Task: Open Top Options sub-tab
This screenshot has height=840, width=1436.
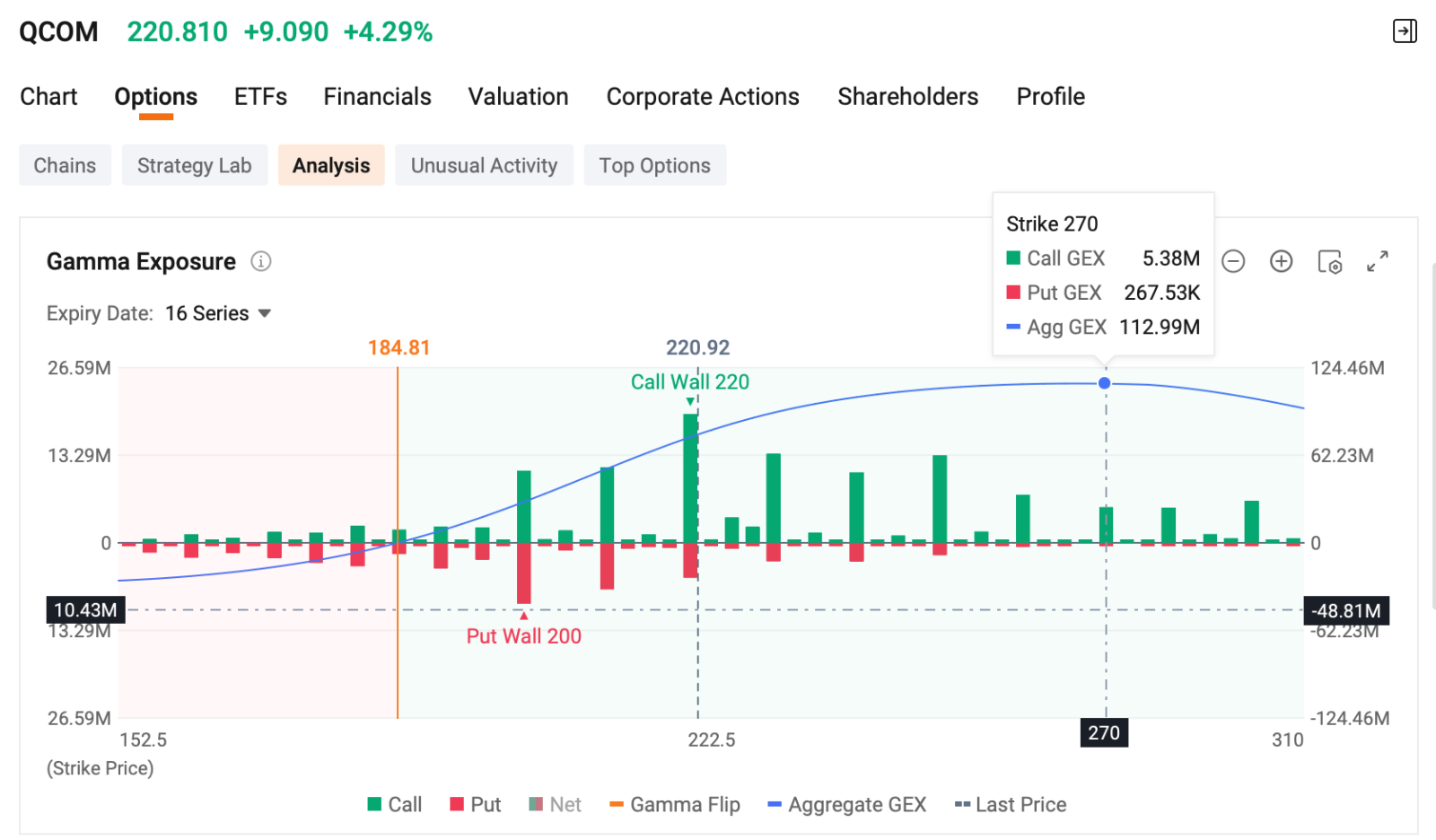Action: (654, 165)
